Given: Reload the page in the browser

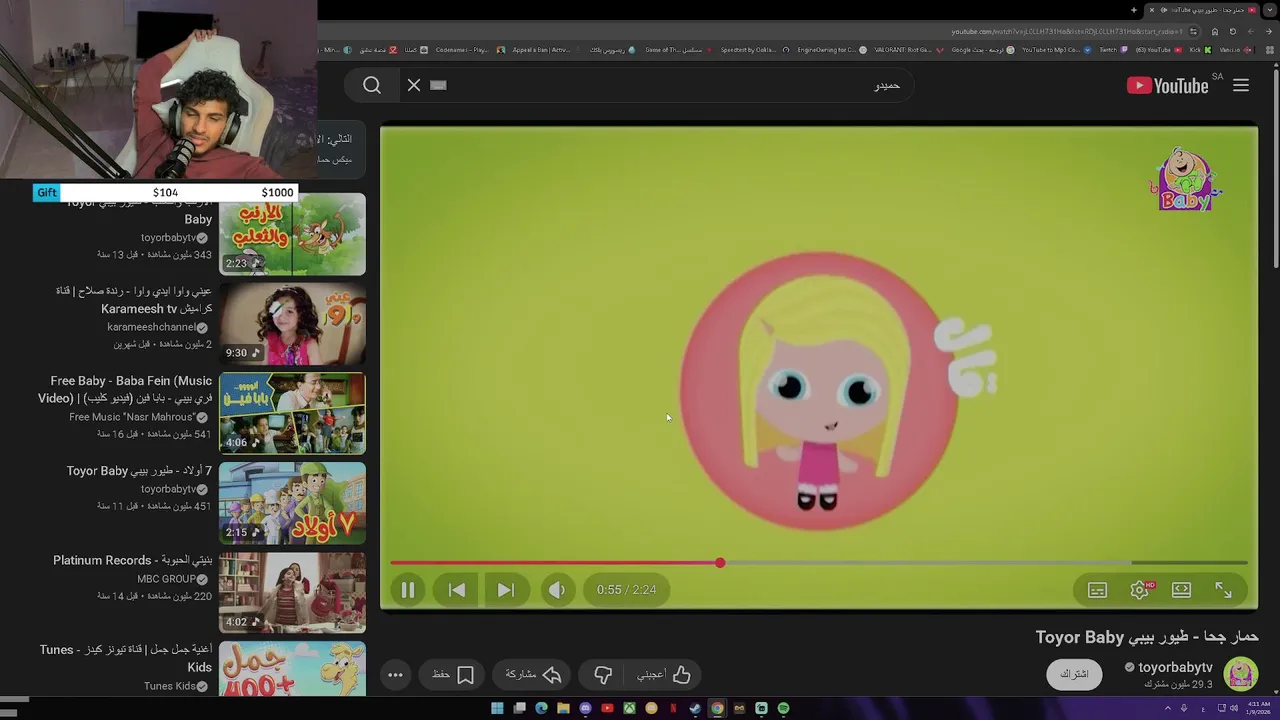Looking at the screenshot, I should (1232, 31).
